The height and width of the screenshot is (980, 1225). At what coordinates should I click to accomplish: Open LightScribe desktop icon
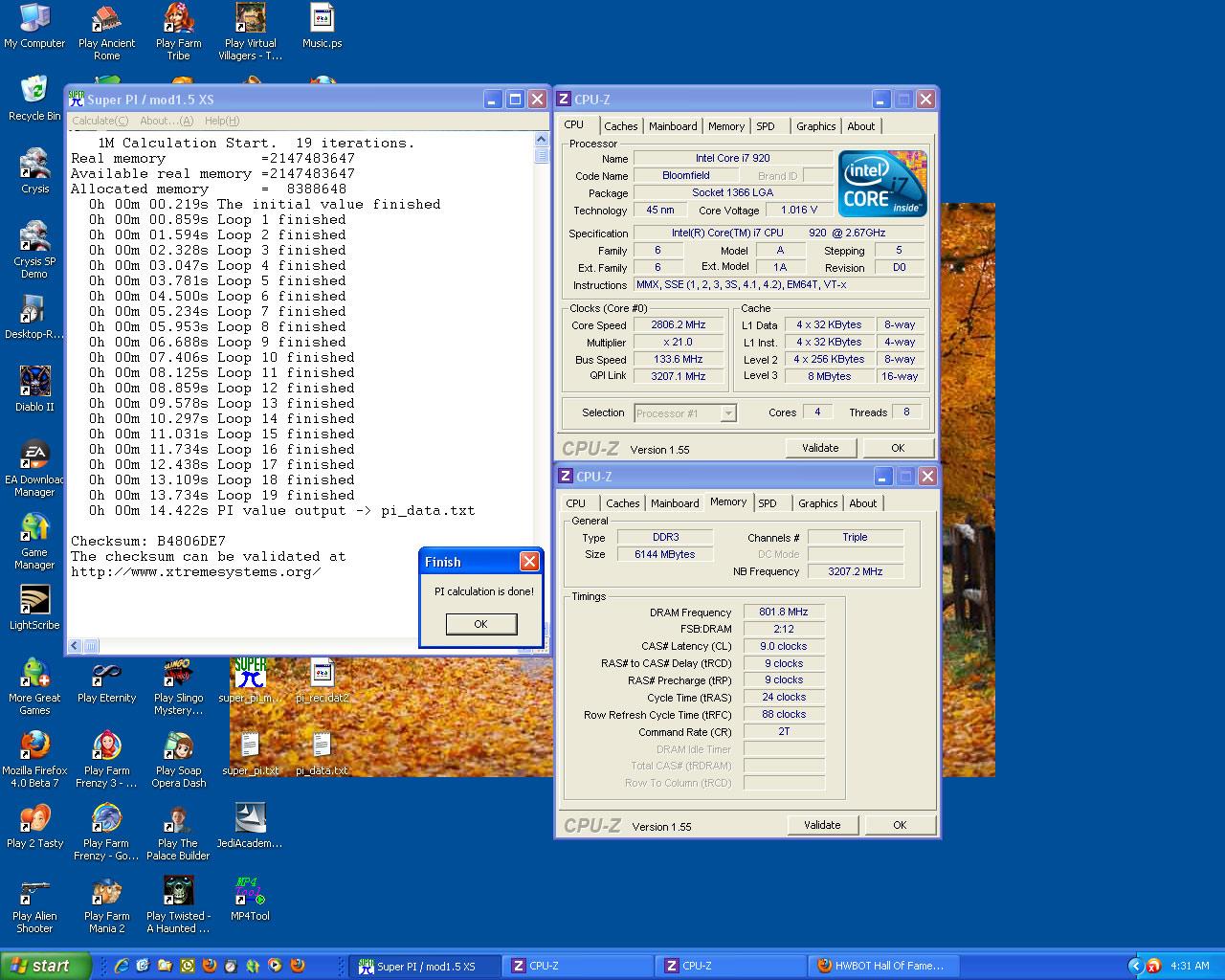tap(34, 609)
